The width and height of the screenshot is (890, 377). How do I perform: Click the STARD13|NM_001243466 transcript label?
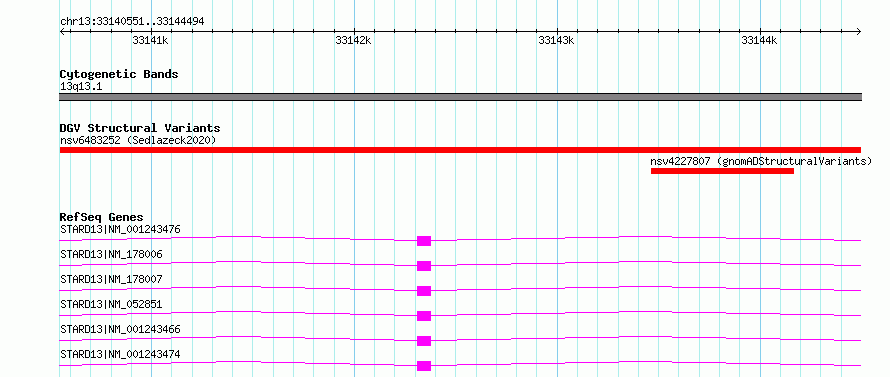120,329
